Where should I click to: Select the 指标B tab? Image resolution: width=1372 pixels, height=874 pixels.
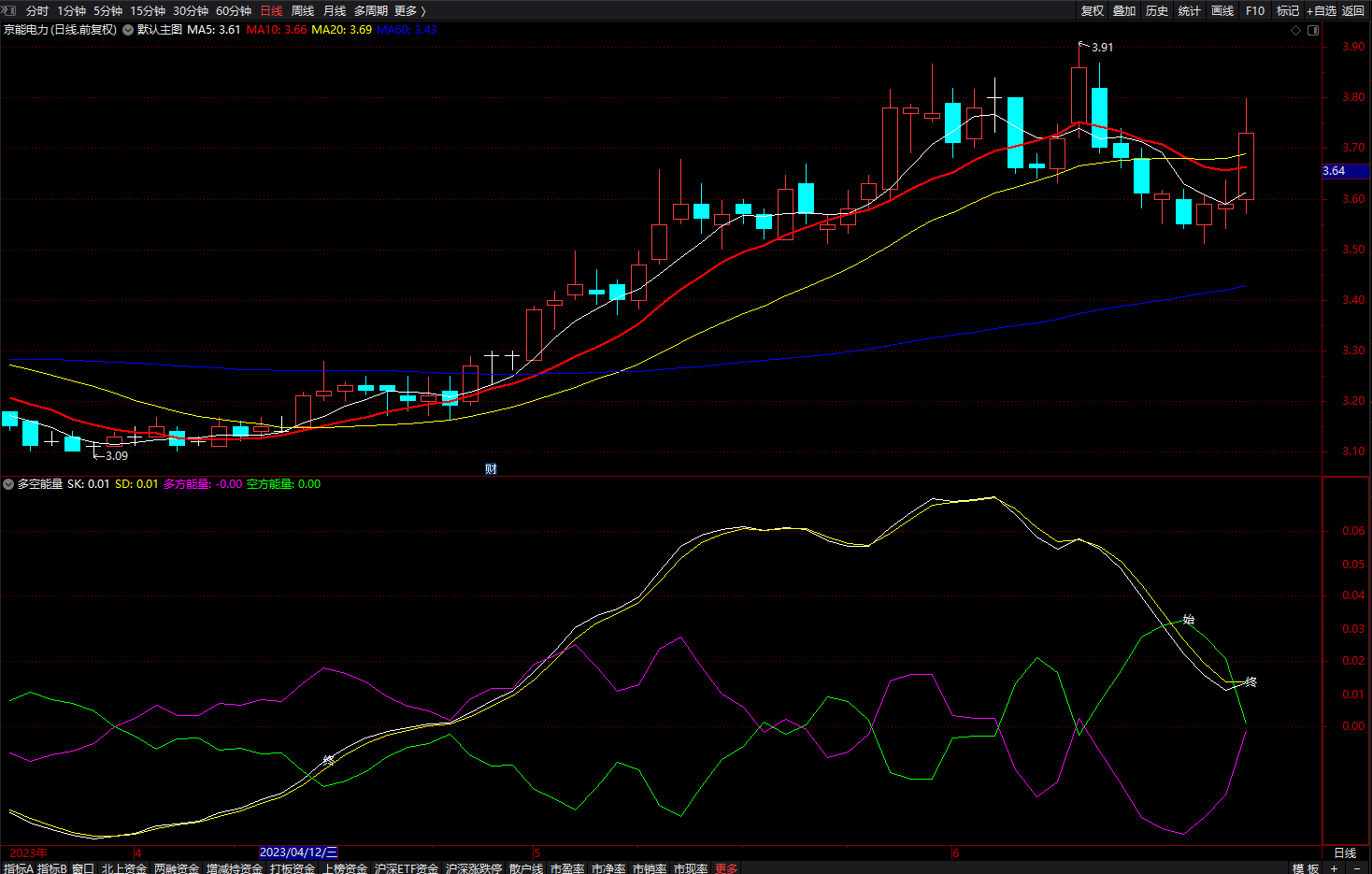(52, 868)
